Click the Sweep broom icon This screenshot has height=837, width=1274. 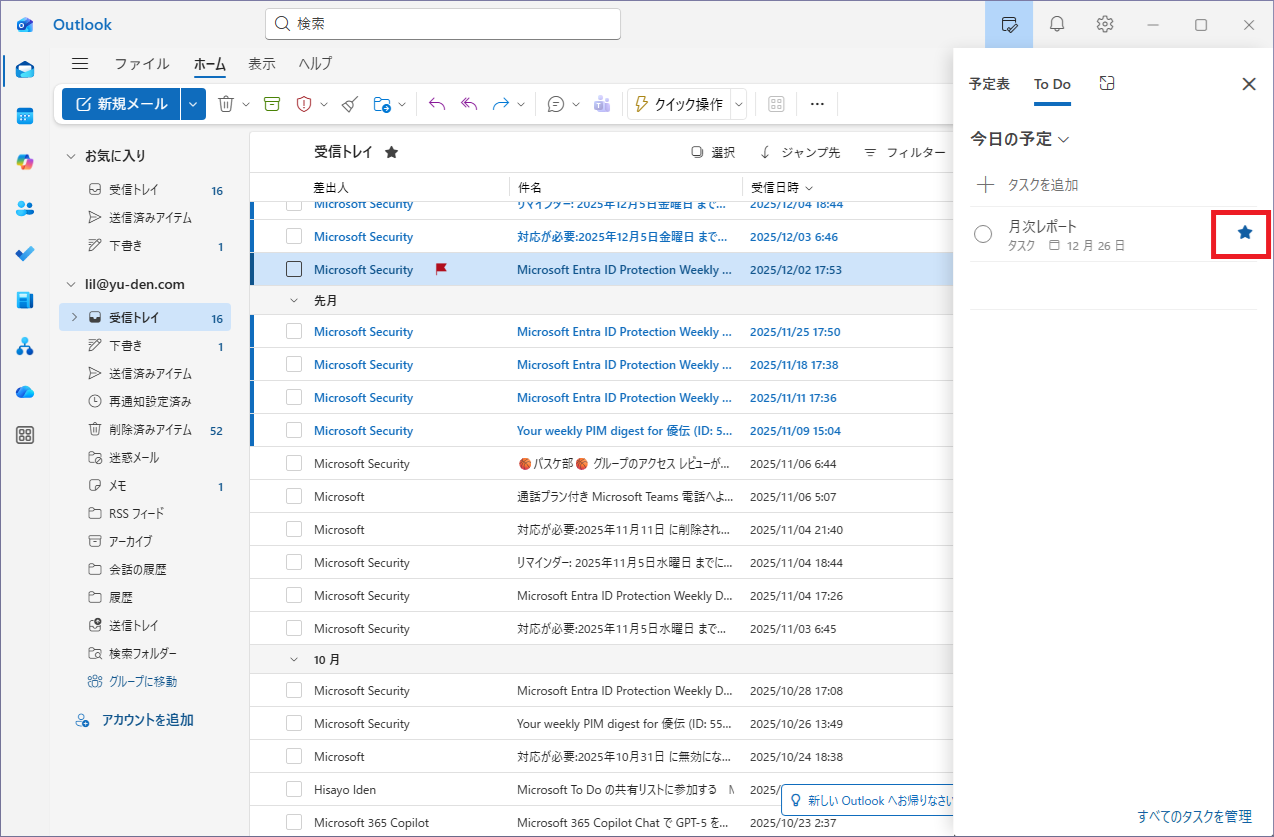tap(349, 104)
